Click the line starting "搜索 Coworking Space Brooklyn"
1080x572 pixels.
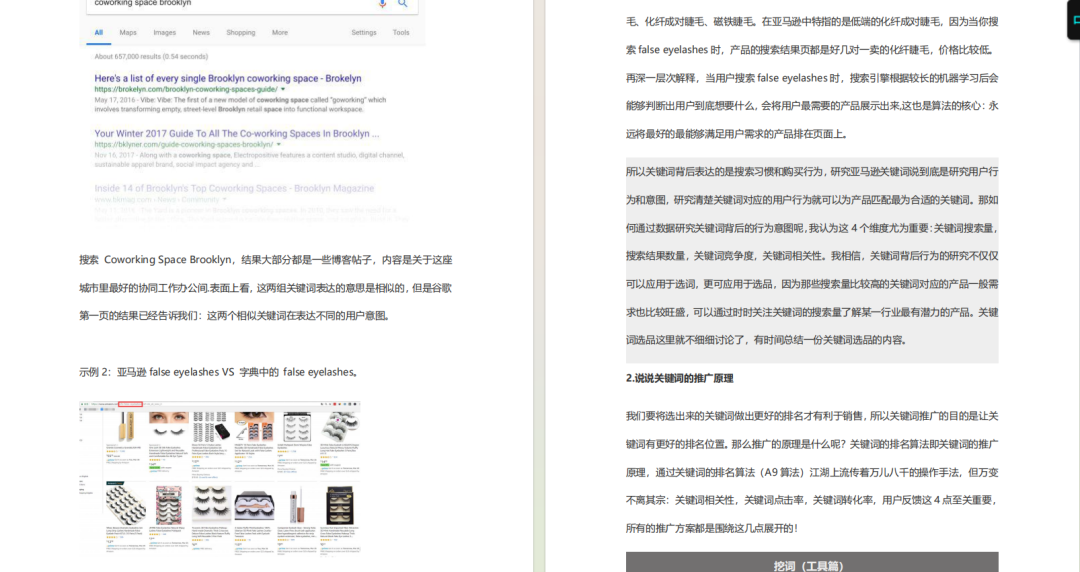tap(266, 260)
